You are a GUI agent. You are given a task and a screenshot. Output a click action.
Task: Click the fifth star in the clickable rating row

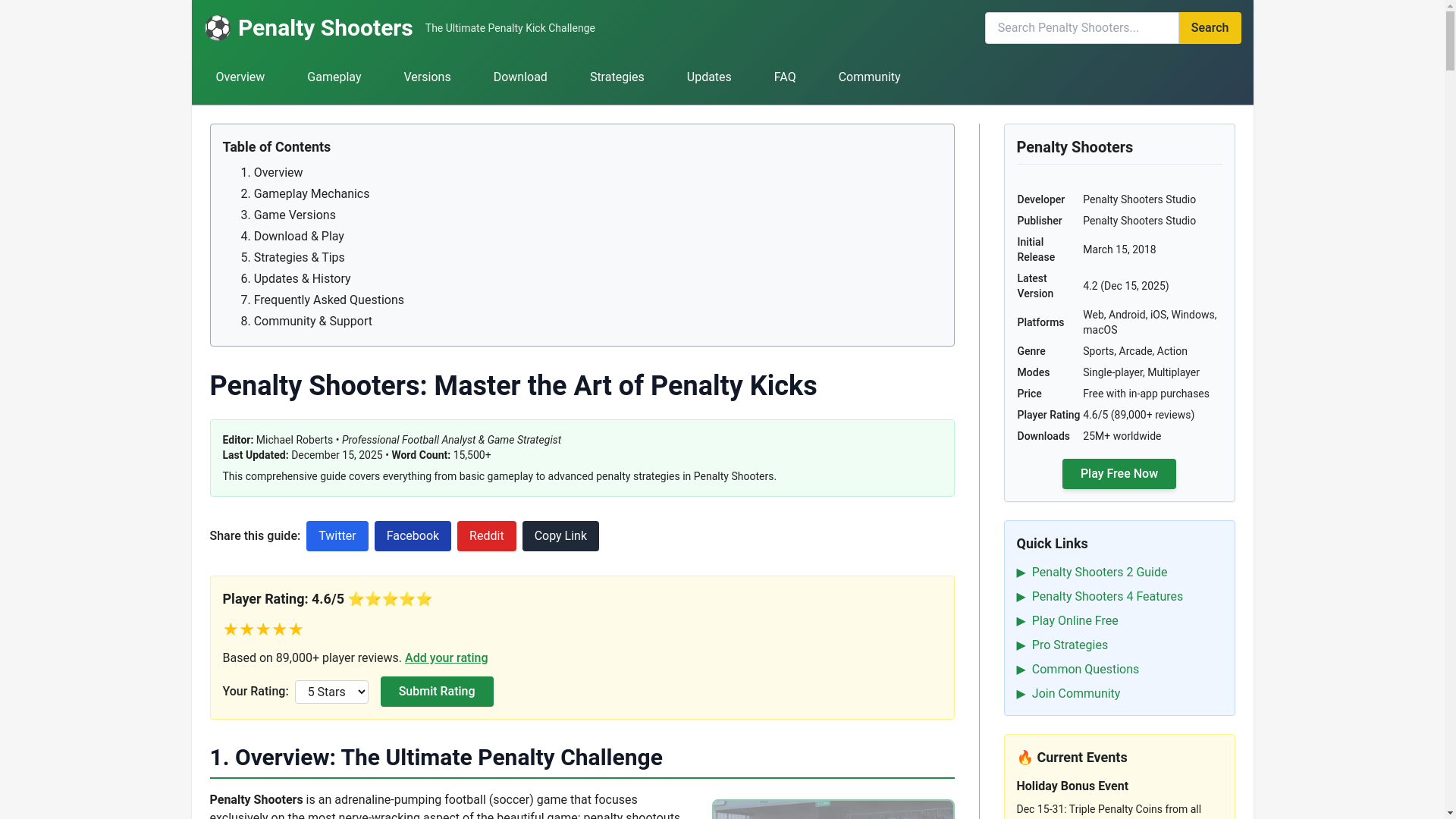[296, 629]
